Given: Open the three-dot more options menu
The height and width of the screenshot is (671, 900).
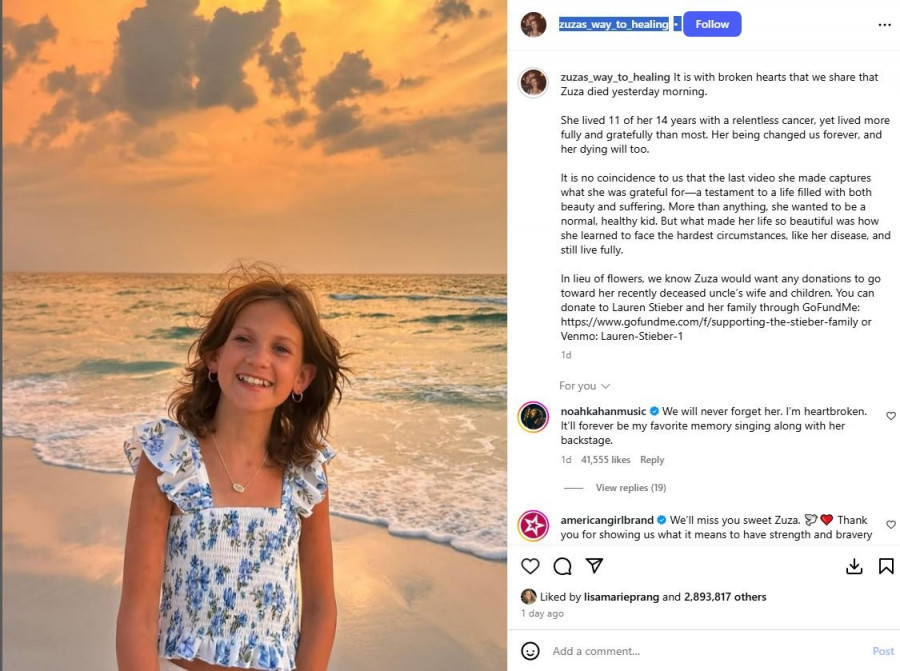Looking at the screenshot, I should click(x=884, y=25).
